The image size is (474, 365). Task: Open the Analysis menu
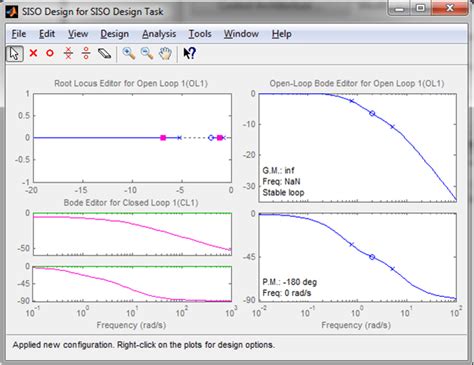[x=159, y=34]
